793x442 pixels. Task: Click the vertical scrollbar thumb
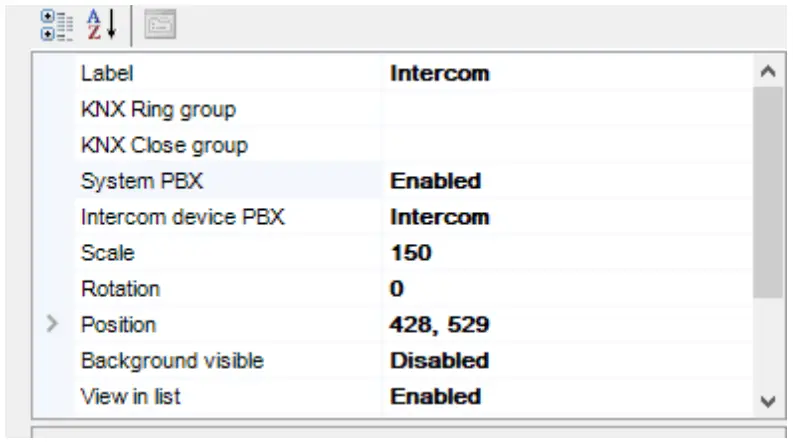click(x=768, y=190)
